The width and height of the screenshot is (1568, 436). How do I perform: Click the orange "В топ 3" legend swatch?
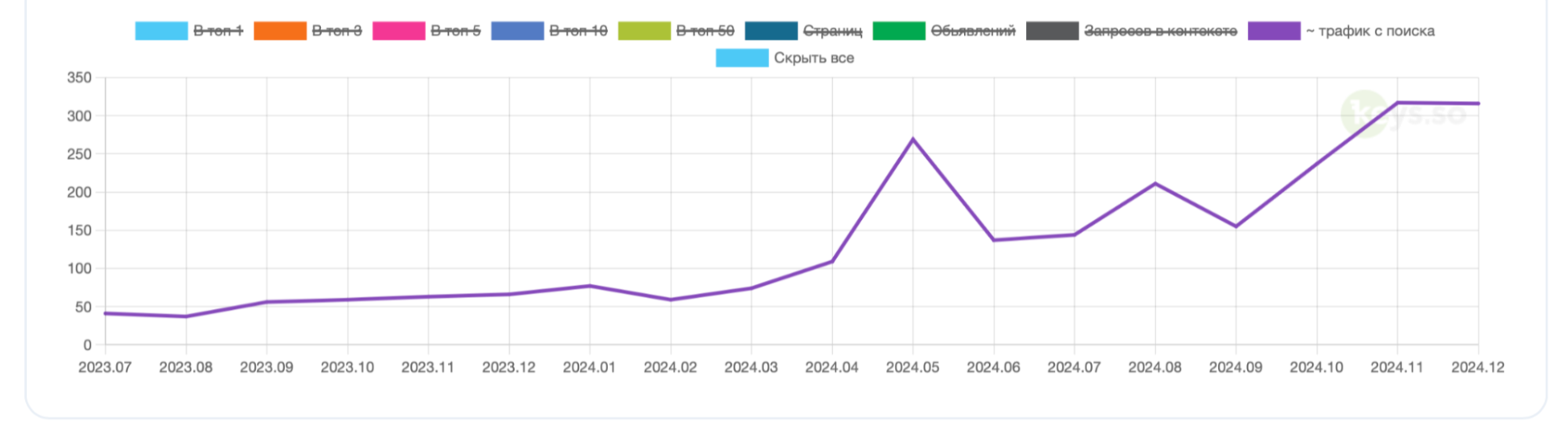(279, 31)
